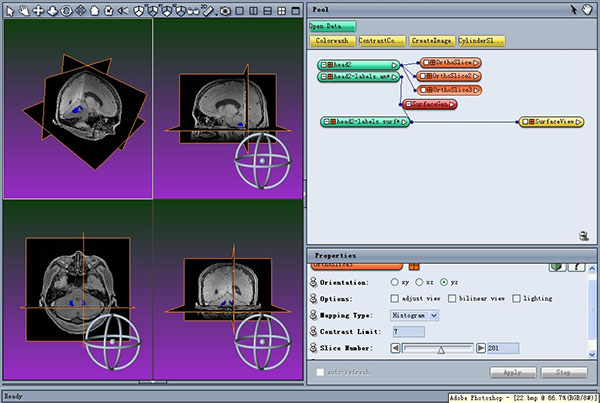Click the rotate circular-arrows tool

tap(66, 11)
